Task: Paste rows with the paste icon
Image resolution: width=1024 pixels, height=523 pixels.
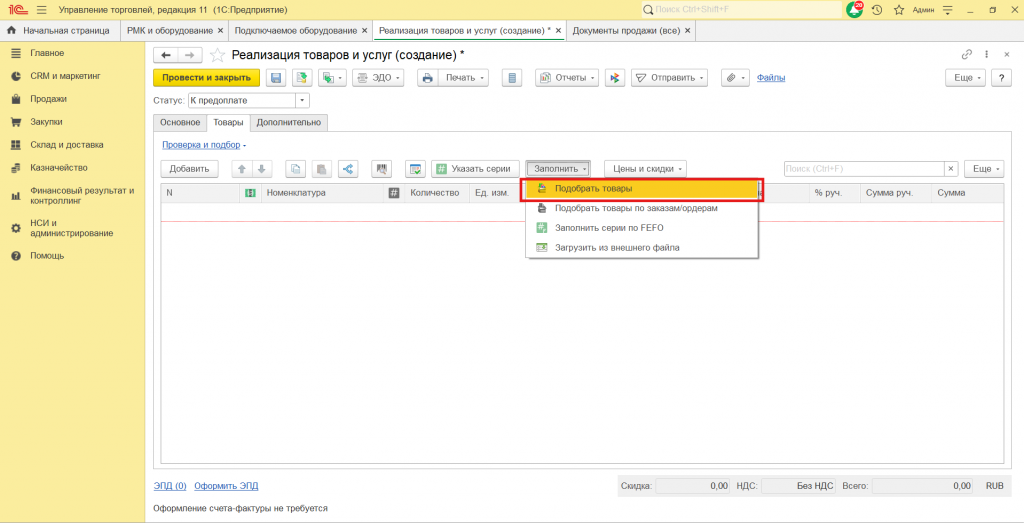Action: pyautogui.click(x=321, y=168)
